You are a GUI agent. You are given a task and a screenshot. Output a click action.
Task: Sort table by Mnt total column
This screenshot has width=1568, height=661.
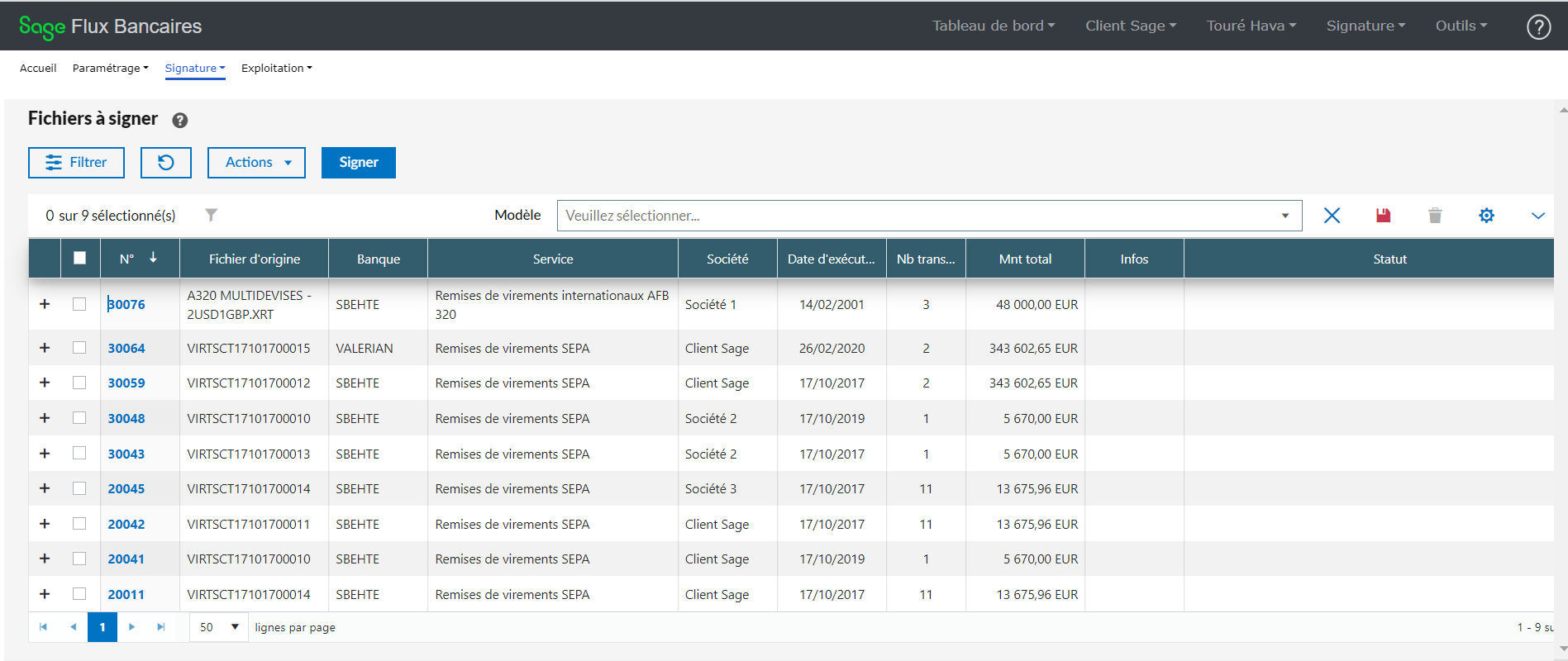coord(1025,259)
